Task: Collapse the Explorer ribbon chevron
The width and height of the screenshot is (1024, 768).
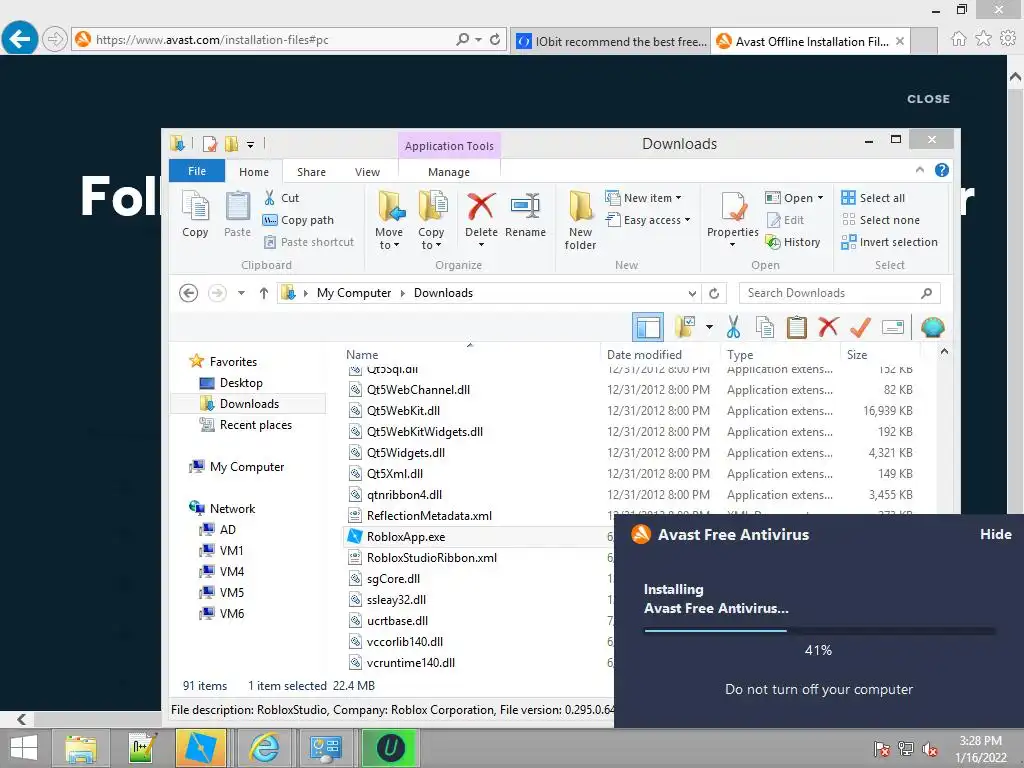Action: (920, 170)
